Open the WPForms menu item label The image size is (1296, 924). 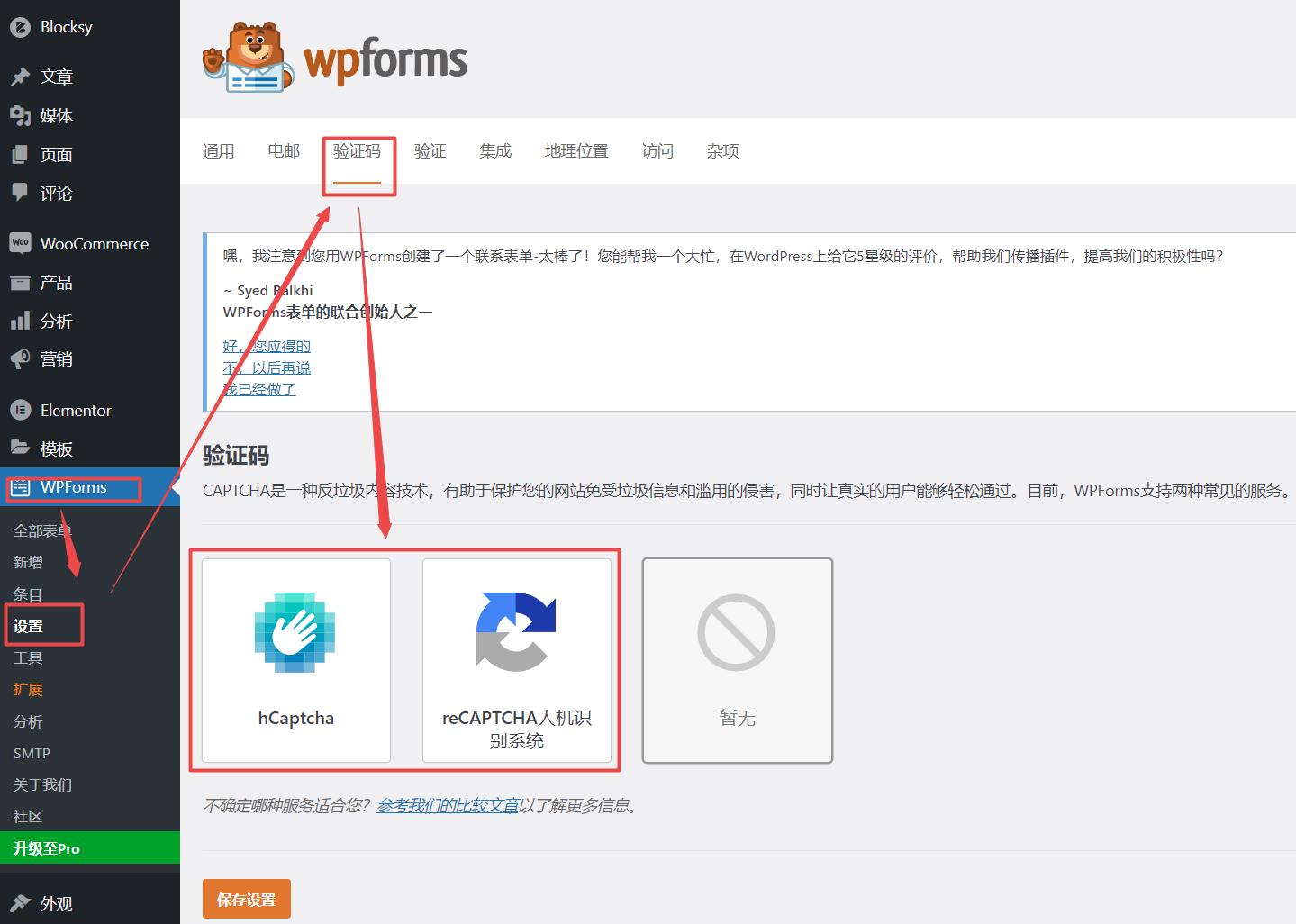click(74, 487)
